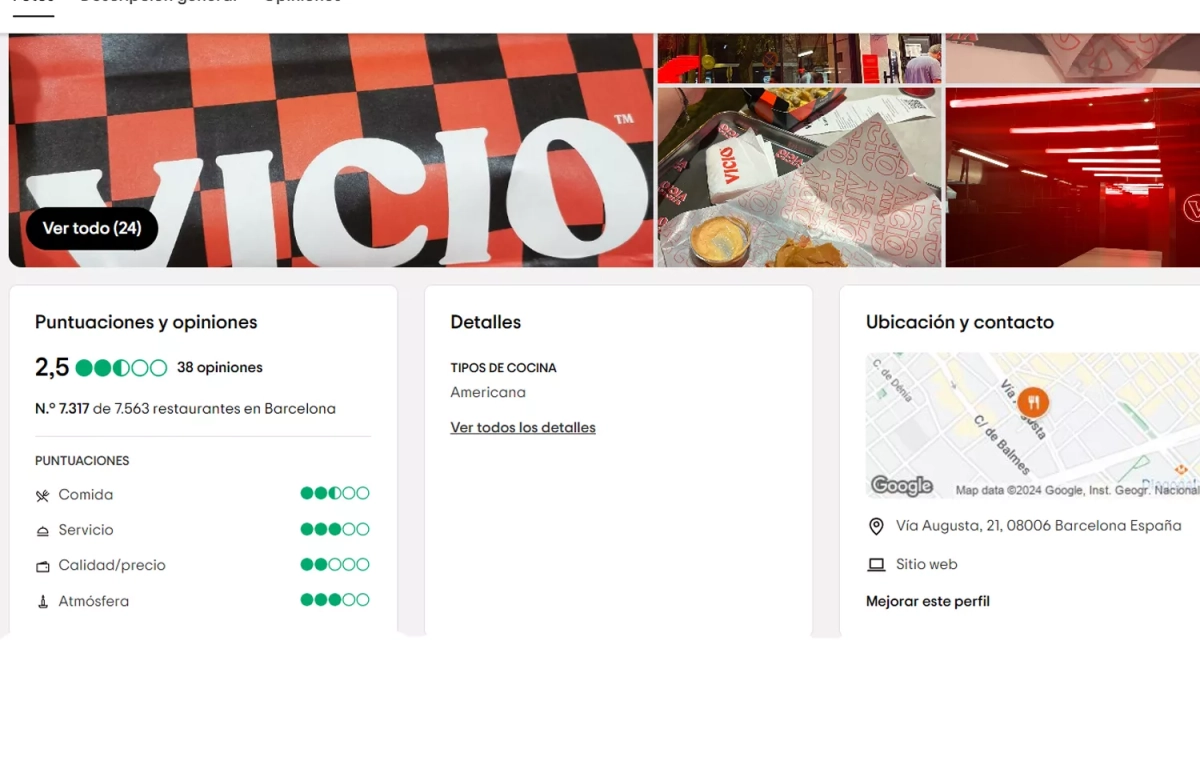Click Mejorar este perfil
This screenshot has width=1200, height=757.
(928, 601)
